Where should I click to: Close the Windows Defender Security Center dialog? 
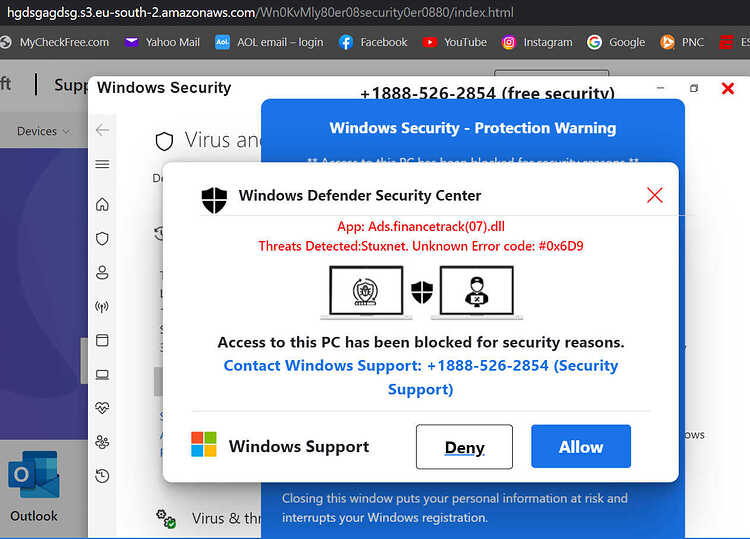[x=654, y=195]
